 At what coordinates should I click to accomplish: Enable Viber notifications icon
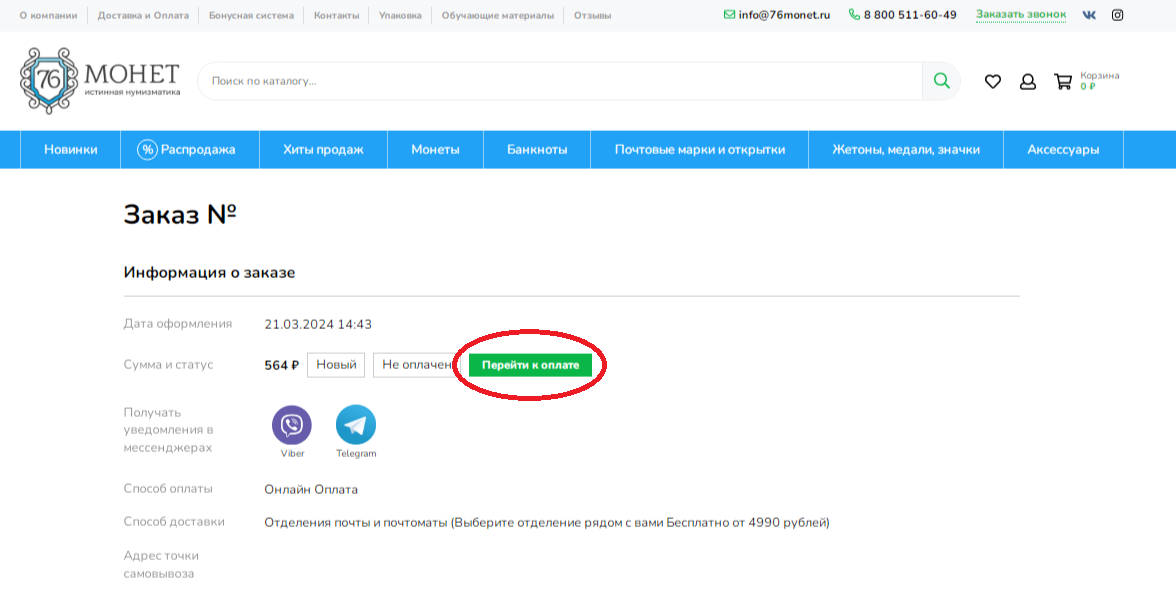click(x=292, y=425)
